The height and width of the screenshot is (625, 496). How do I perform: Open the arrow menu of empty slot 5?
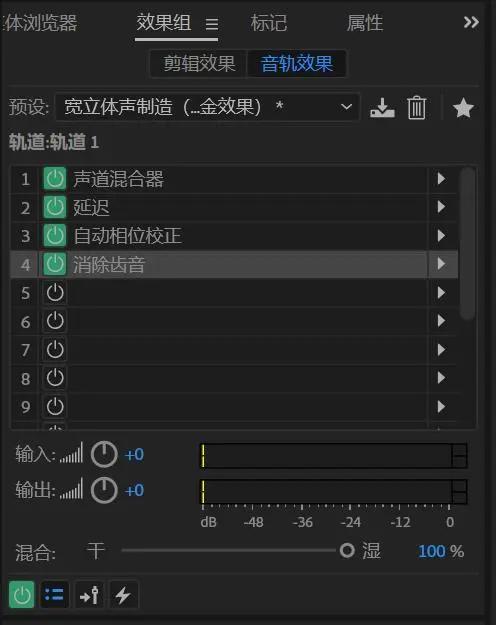(441, 293)
